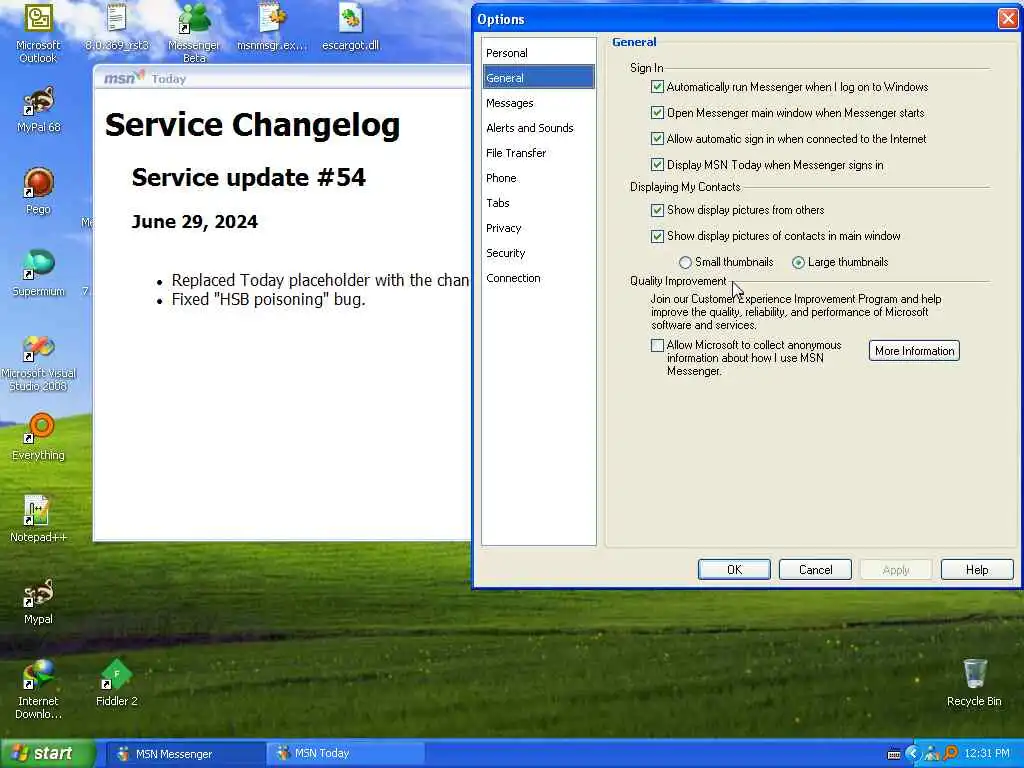
Task: Launch the Notepad++ desktop shortcut
Action: point(39,519)
